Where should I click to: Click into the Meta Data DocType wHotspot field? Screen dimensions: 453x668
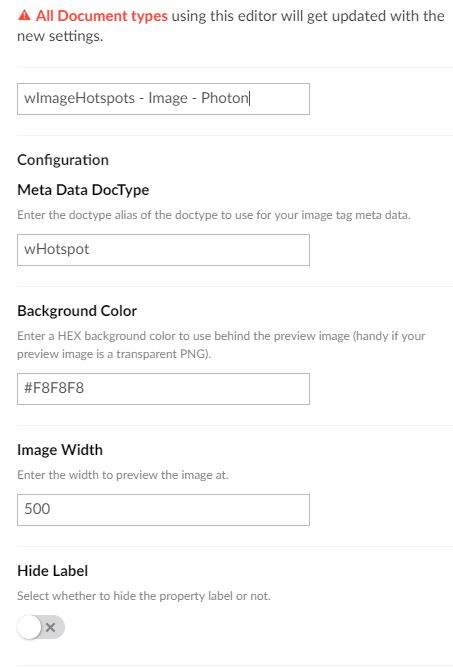pos(163,250)
